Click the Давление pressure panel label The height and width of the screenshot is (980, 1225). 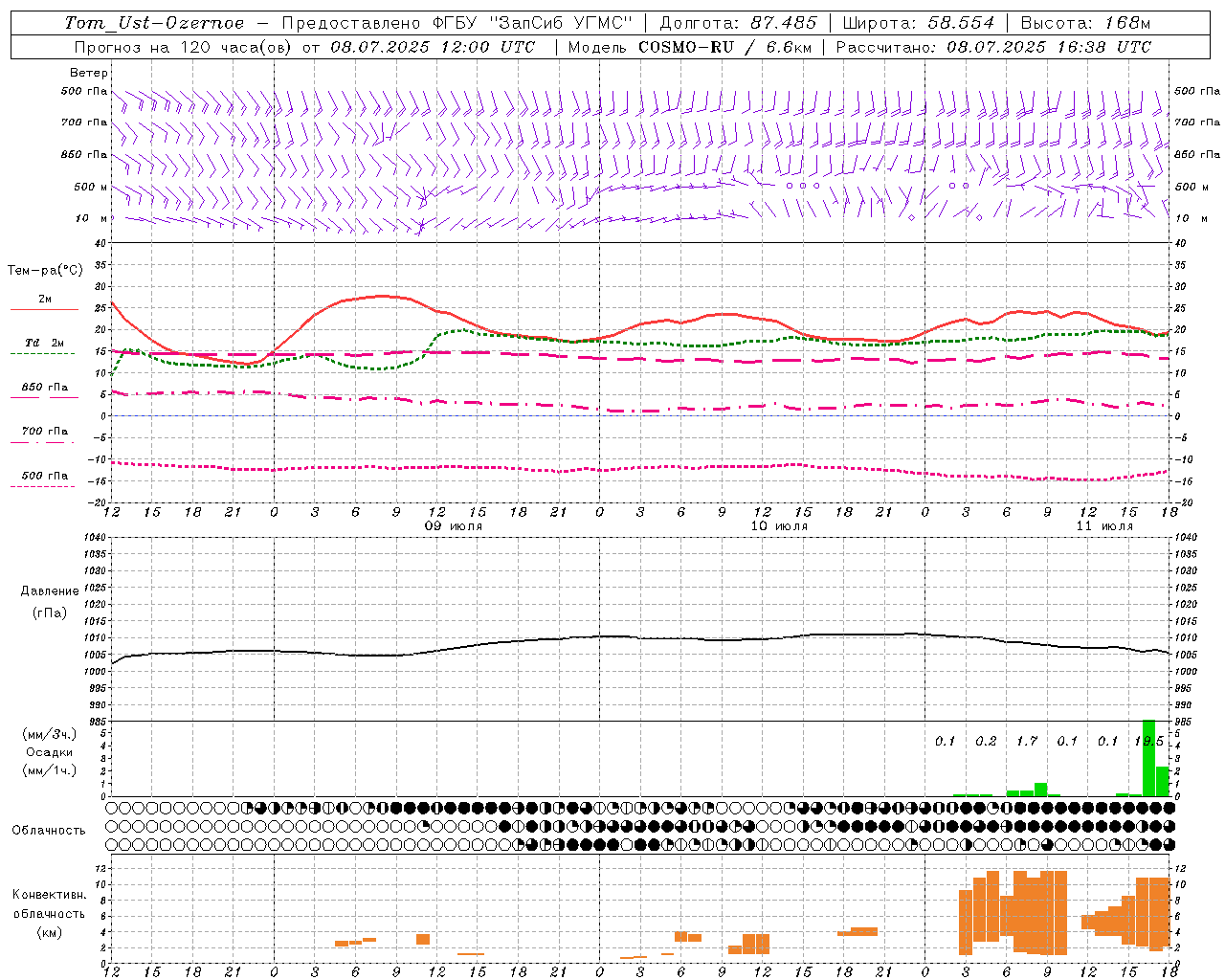pyautogui.click(x=50, y=591)
